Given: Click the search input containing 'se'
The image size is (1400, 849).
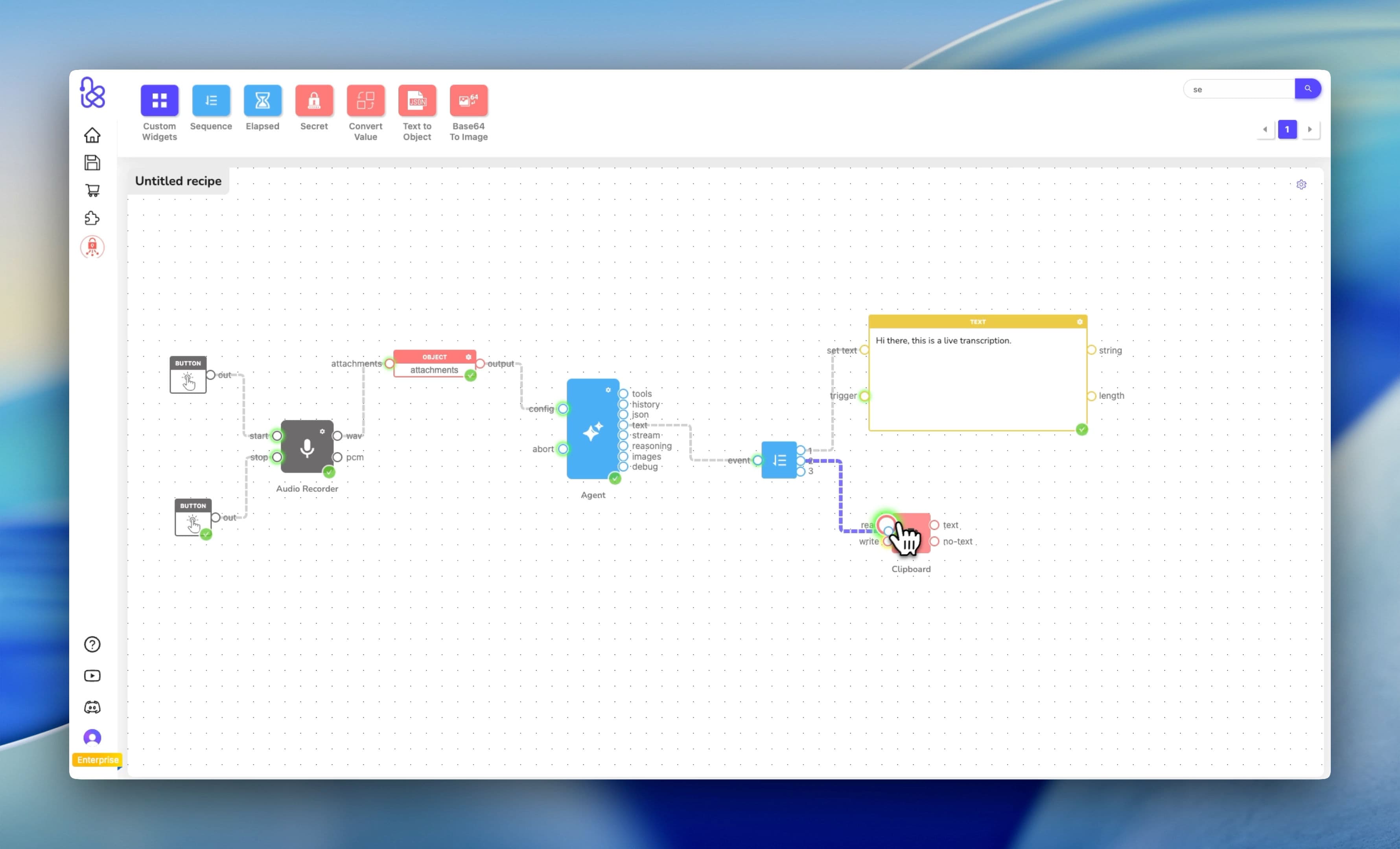Looking at the screenshot, I should (x=1239, y=88).
